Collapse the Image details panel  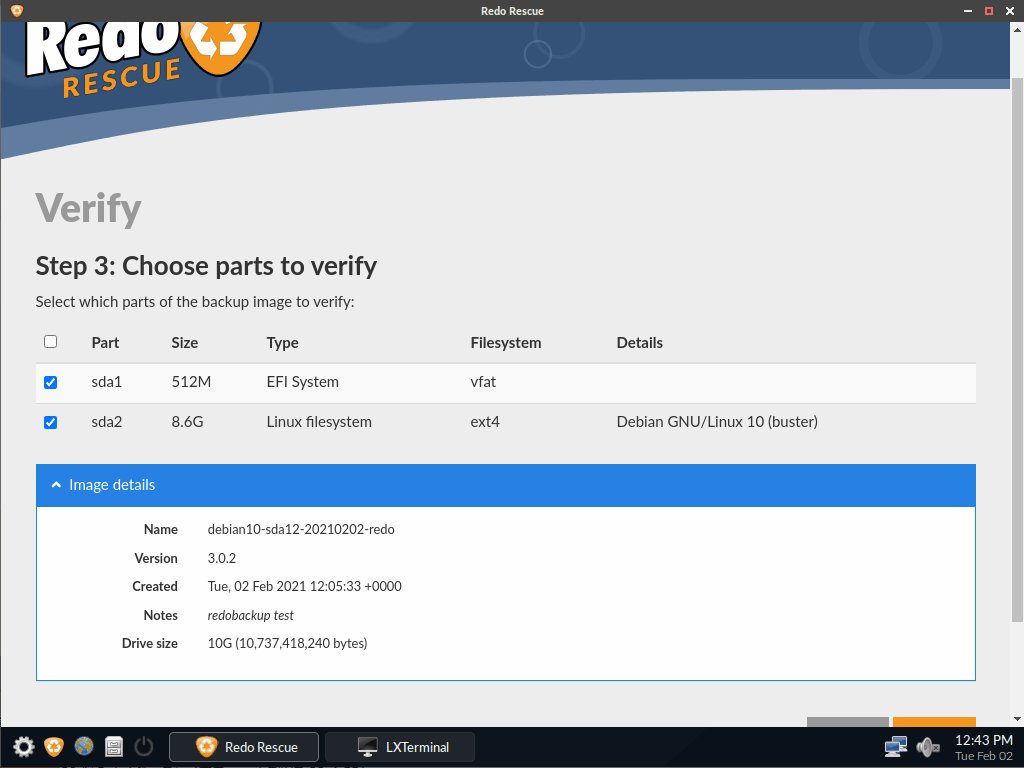pyautogui.click(x=505, y=485)
